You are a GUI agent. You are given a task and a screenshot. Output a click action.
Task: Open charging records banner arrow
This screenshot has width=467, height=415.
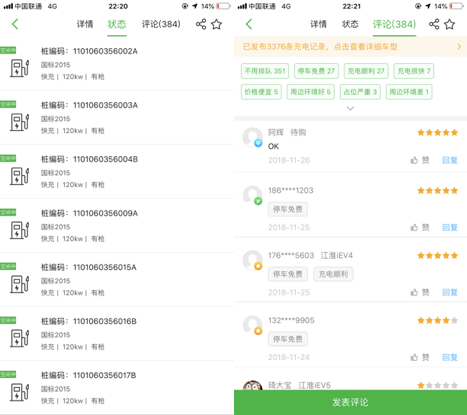pyautogui.click(x=459, y=47)
